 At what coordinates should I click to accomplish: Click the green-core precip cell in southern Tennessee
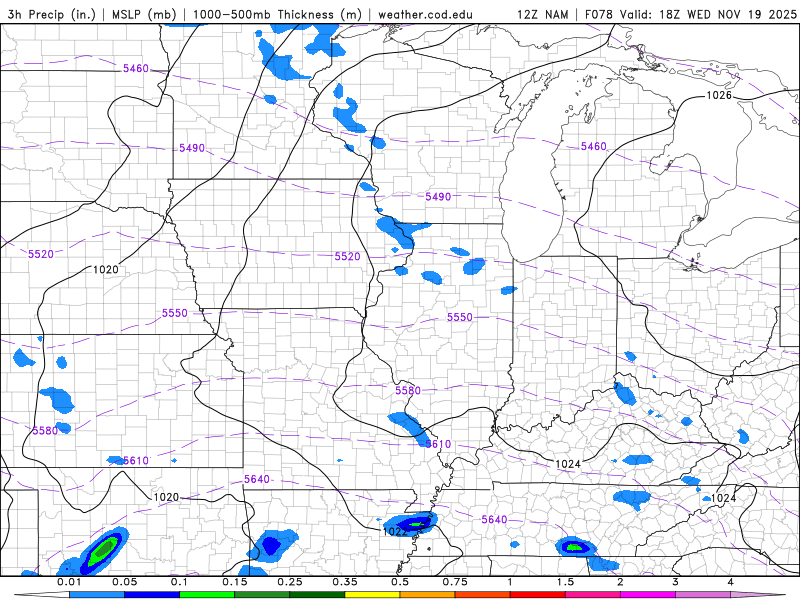pos(576,546)
